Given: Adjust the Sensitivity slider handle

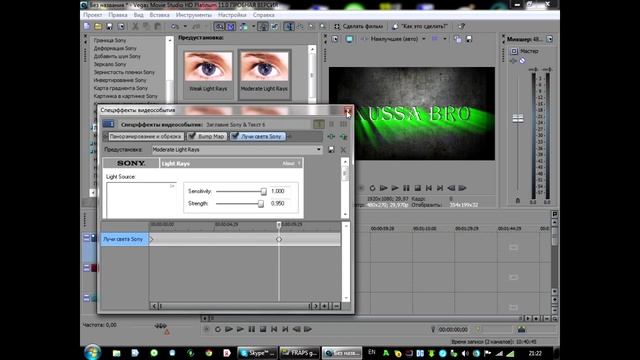Looking at the screenshot, I should tap(264, 191).
